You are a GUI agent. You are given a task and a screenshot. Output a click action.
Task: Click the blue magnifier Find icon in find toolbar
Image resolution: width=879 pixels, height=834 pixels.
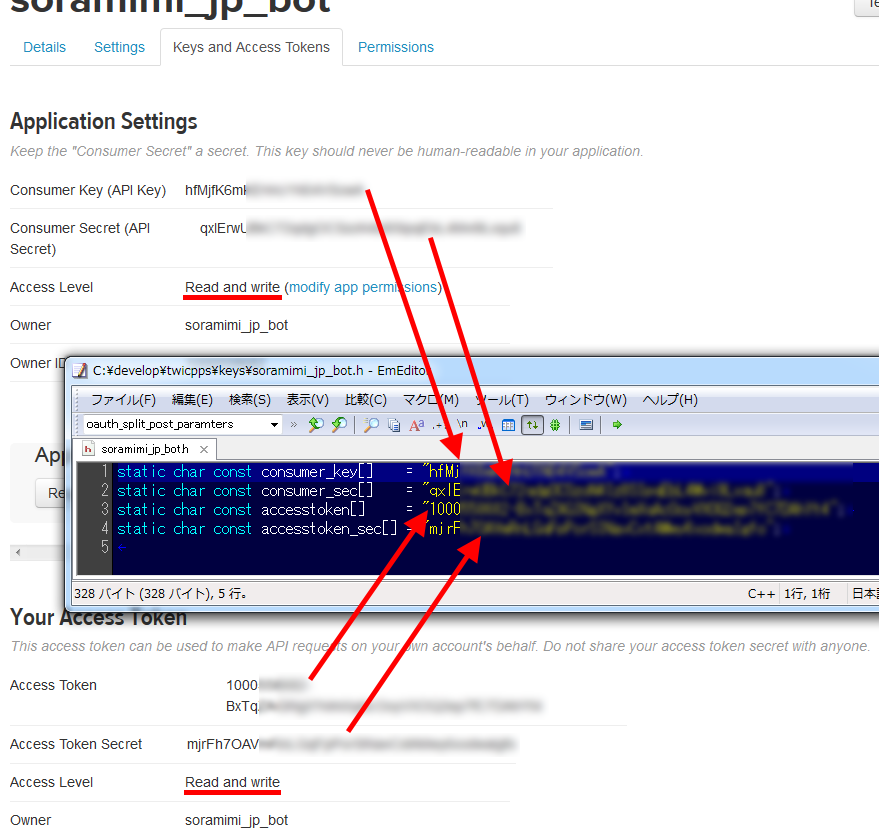click(371, 425)
